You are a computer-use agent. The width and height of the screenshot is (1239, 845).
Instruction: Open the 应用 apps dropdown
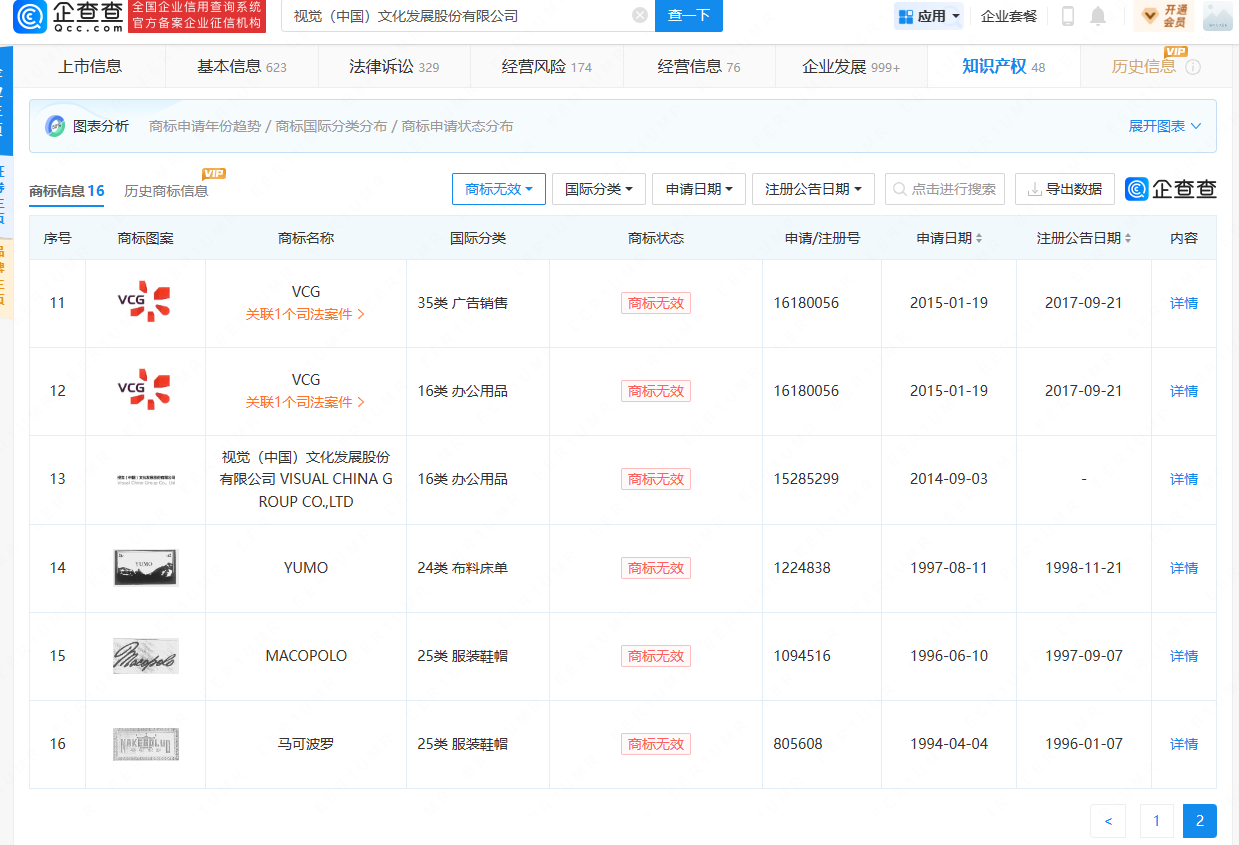pyautogui.click(x=930, y=16)
